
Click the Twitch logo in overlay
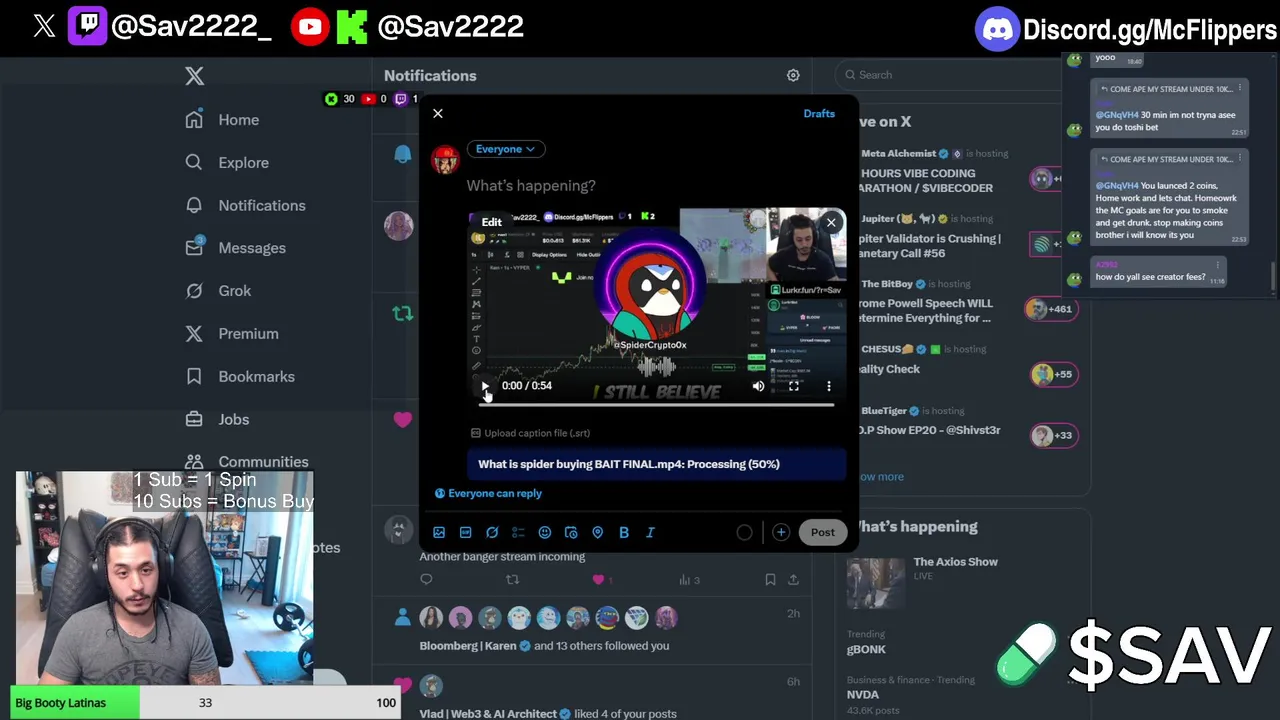[87, 26]
